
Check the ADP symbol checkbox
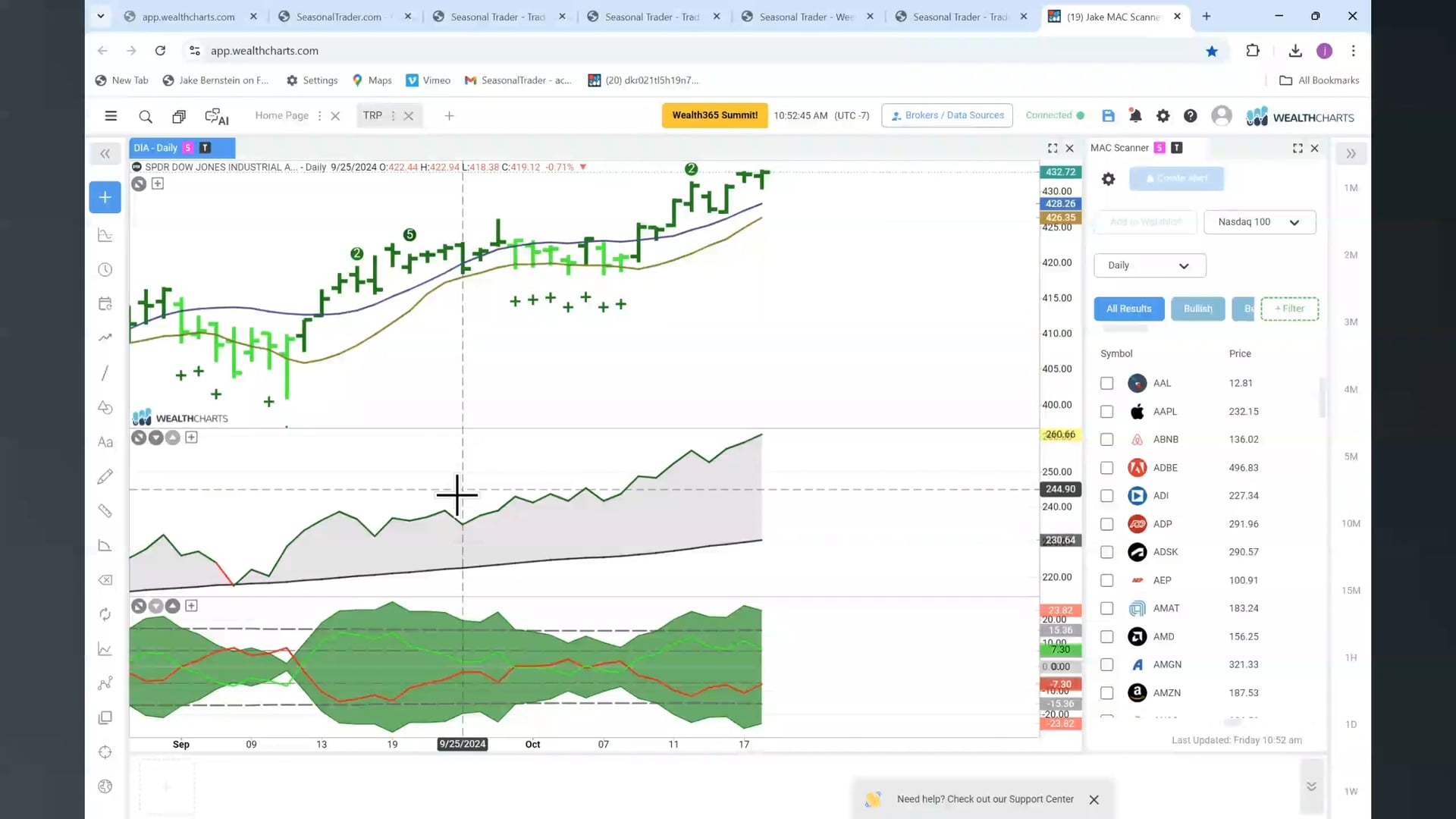click(x=1107, y=524)
